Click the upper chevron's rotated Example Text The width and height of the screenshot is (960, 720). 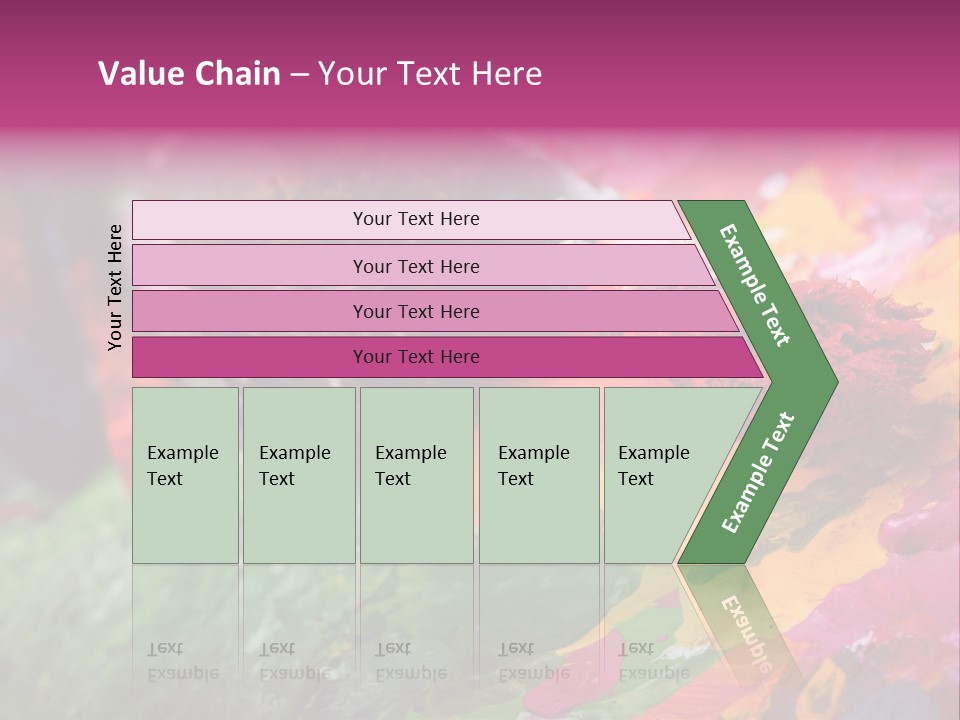point(754,284)
